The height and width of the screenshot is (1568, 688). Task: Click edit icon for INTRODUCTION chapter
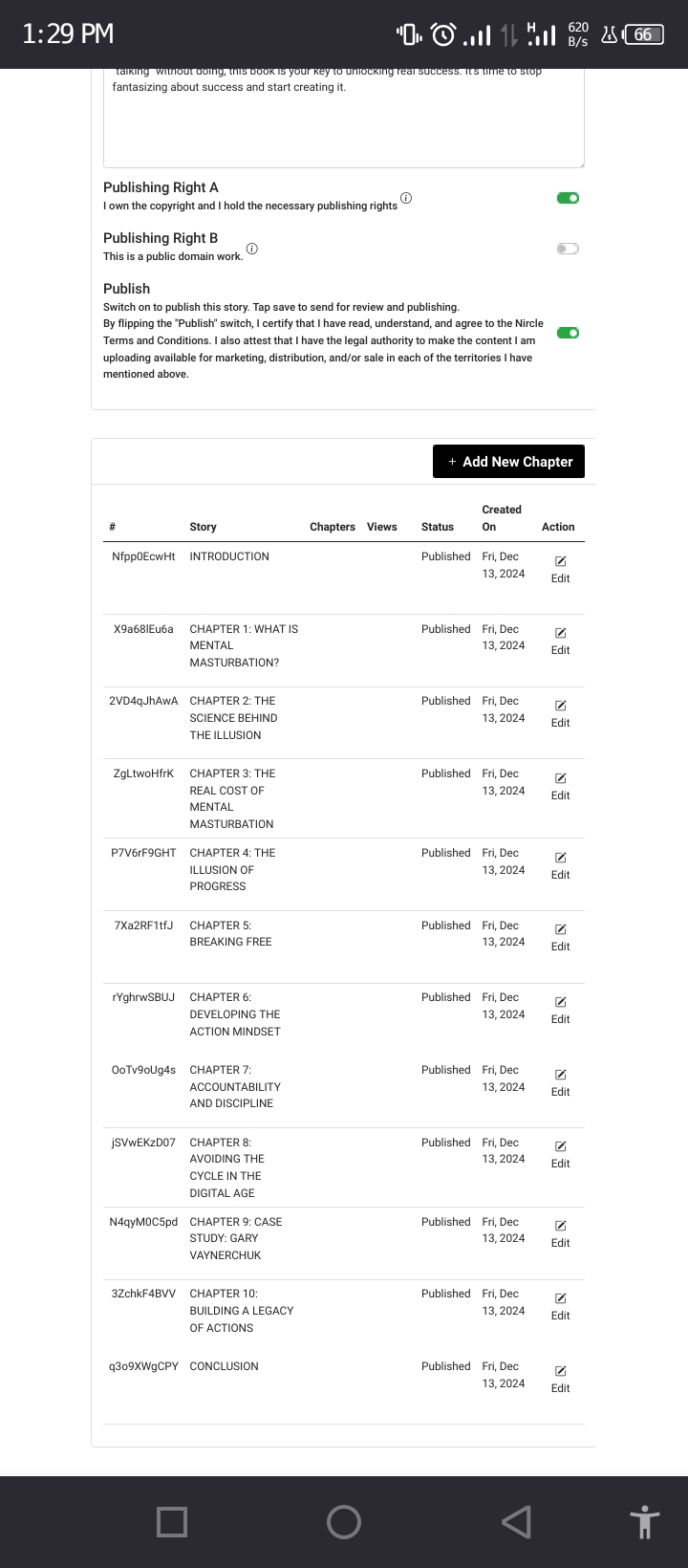561,561
